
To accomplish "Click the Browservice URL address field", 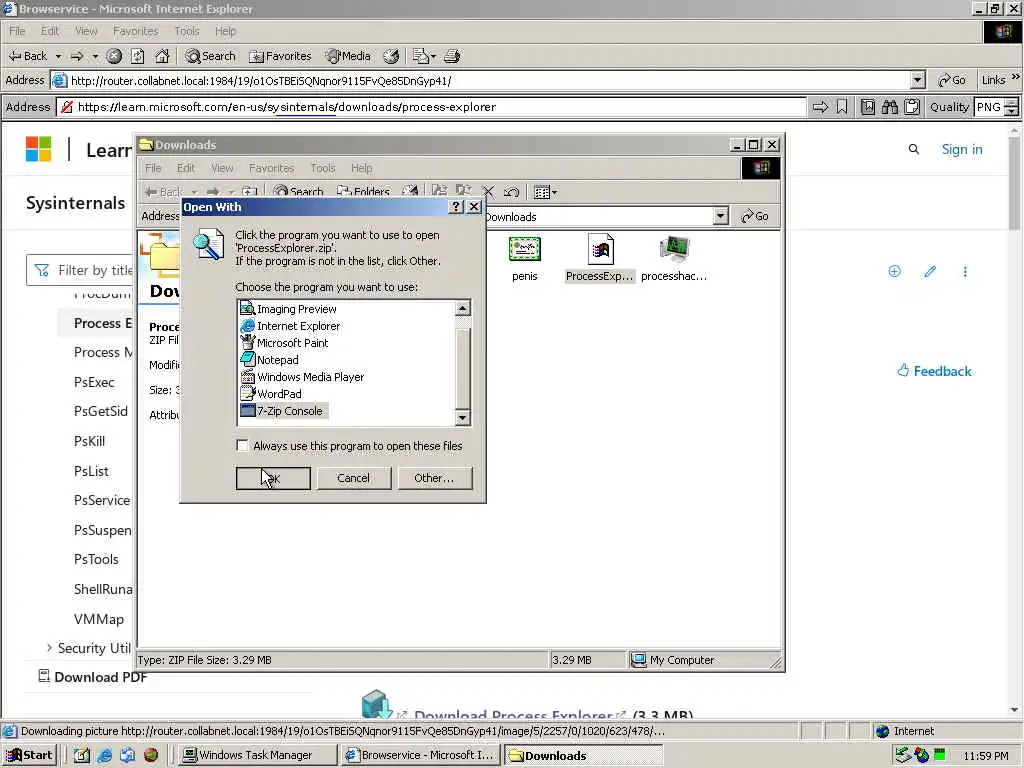I will coord(431,107).
